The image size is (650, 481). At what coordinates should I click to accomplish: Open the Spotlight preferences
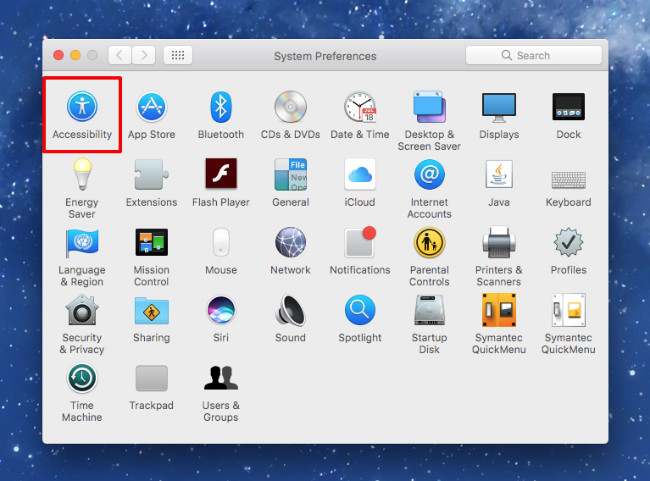point(360,311)
